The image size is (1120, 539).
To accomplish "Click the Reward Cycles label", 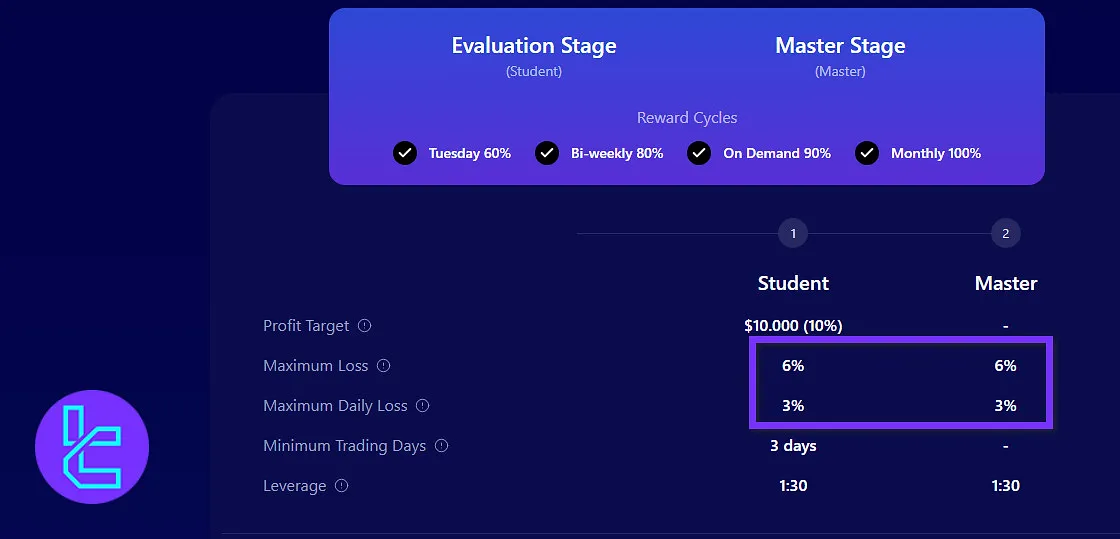I will [687, 118].
